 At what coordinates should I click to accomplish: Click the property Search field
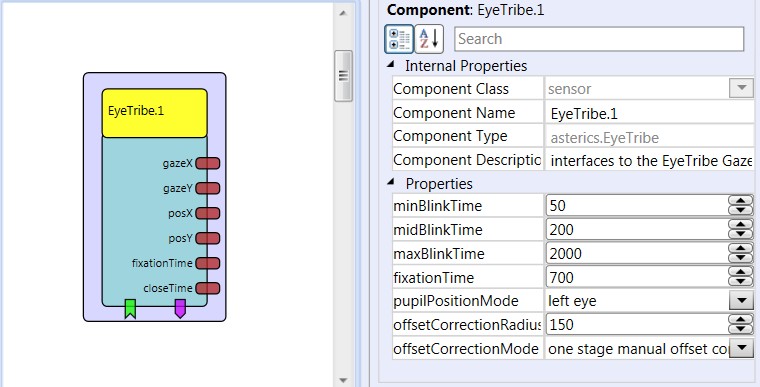[599, 39]
